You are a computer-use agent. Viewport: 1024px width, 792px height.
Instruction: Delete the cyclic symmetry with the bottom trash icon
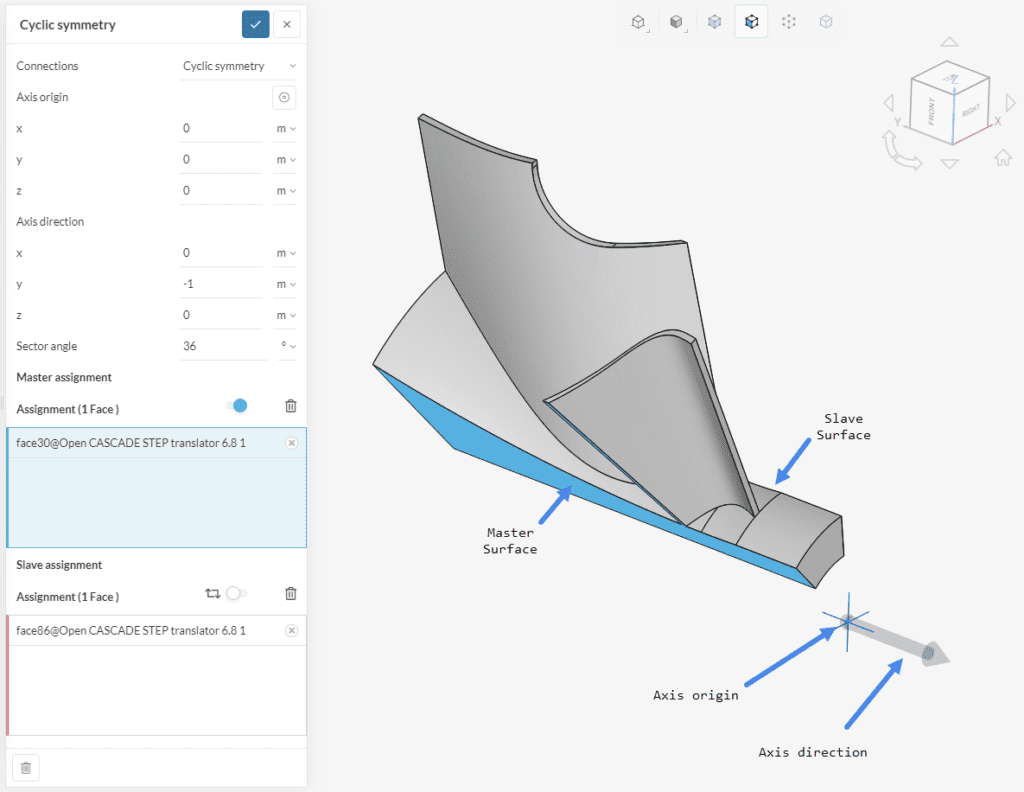26,768
